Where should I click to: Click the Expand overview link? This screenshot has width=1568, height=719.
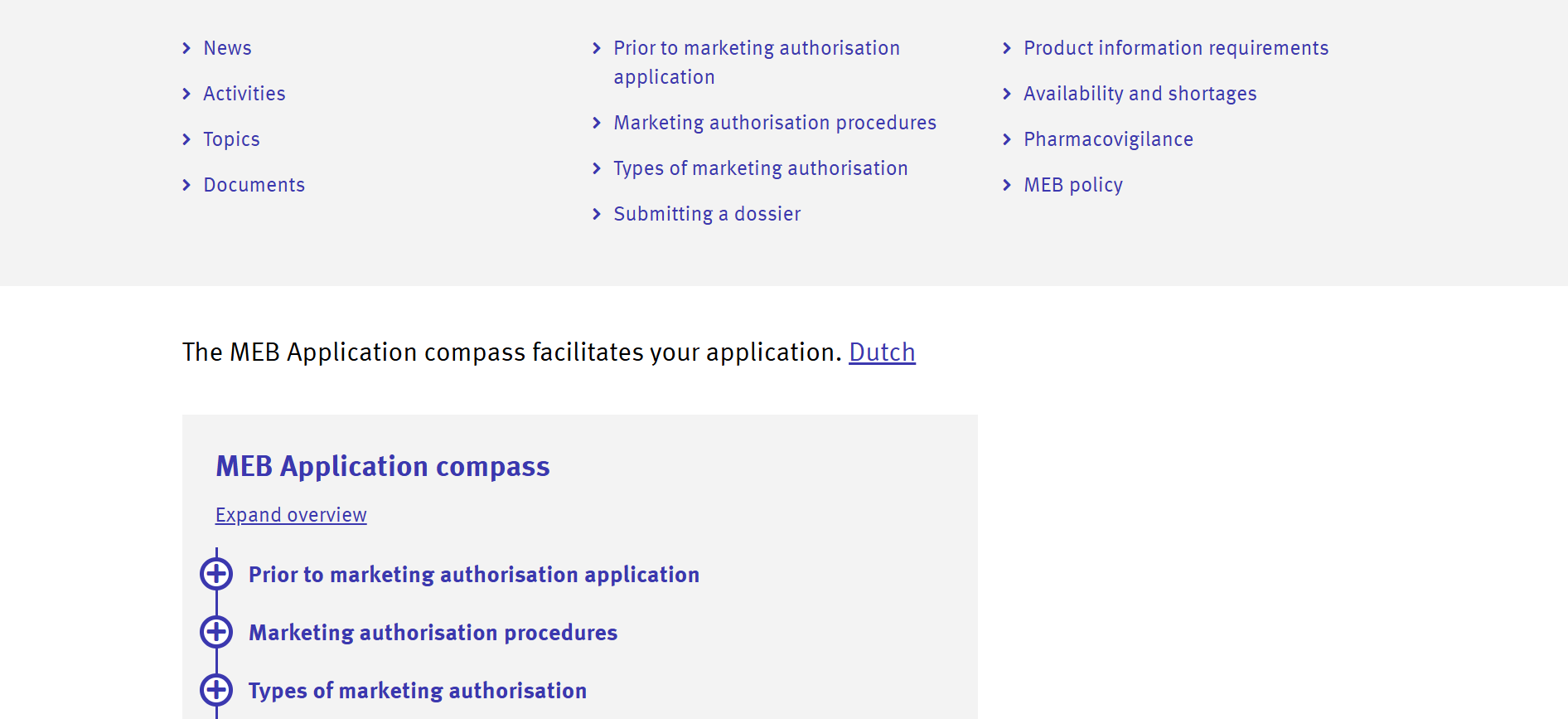tap(291, 515)
